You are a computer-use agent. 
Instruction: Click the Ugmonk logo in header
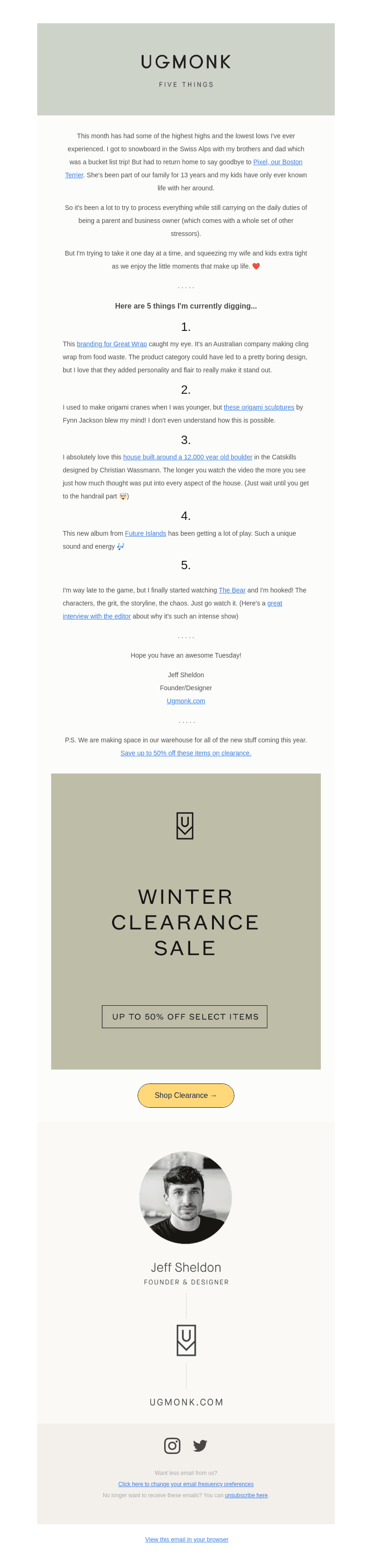coord(186,62)
